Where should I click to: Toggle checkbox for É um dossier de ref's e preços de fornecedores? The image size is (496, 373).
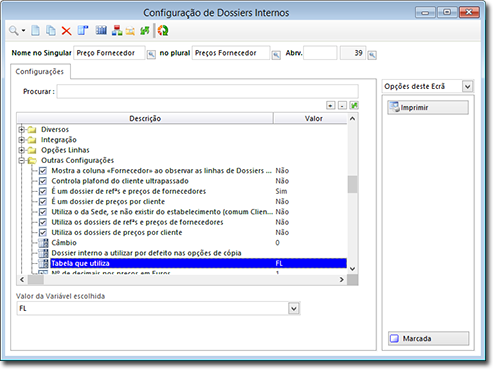43,191
